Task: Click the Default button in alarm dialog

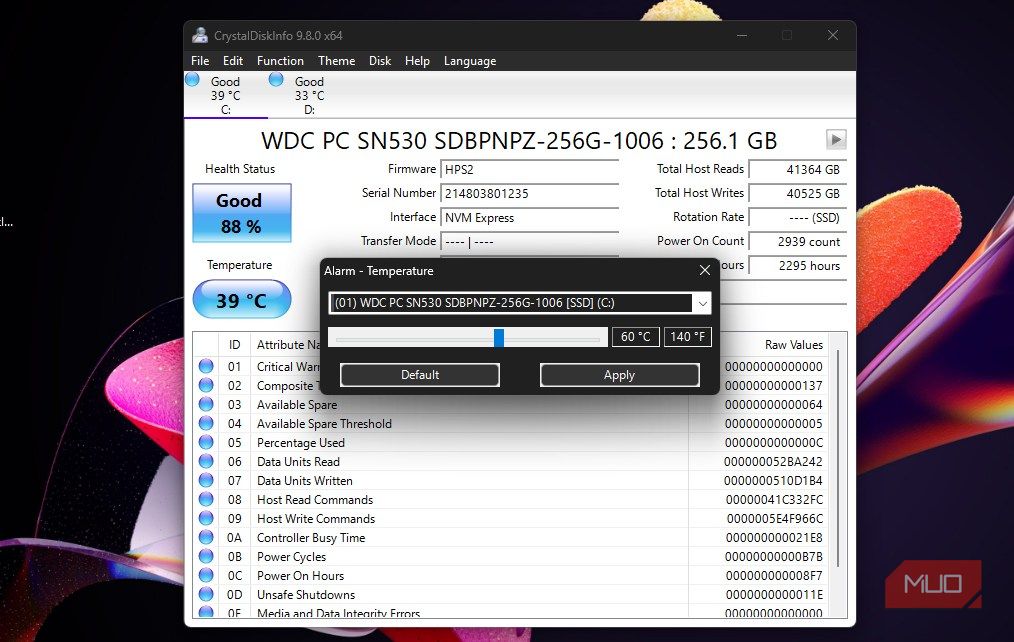Action: (420, 375)
